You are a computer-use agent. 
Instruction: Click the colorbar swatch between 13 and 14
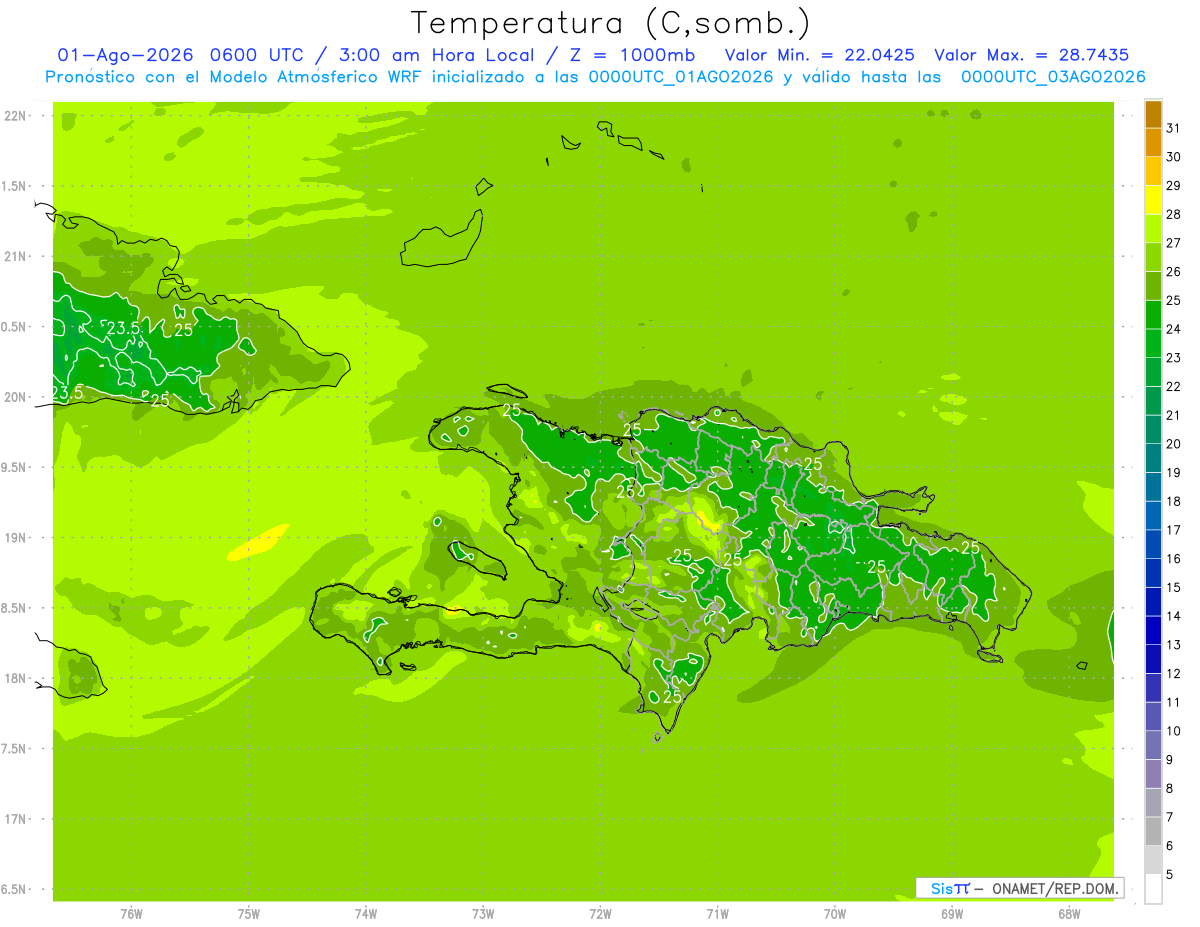click(1153, 630)
